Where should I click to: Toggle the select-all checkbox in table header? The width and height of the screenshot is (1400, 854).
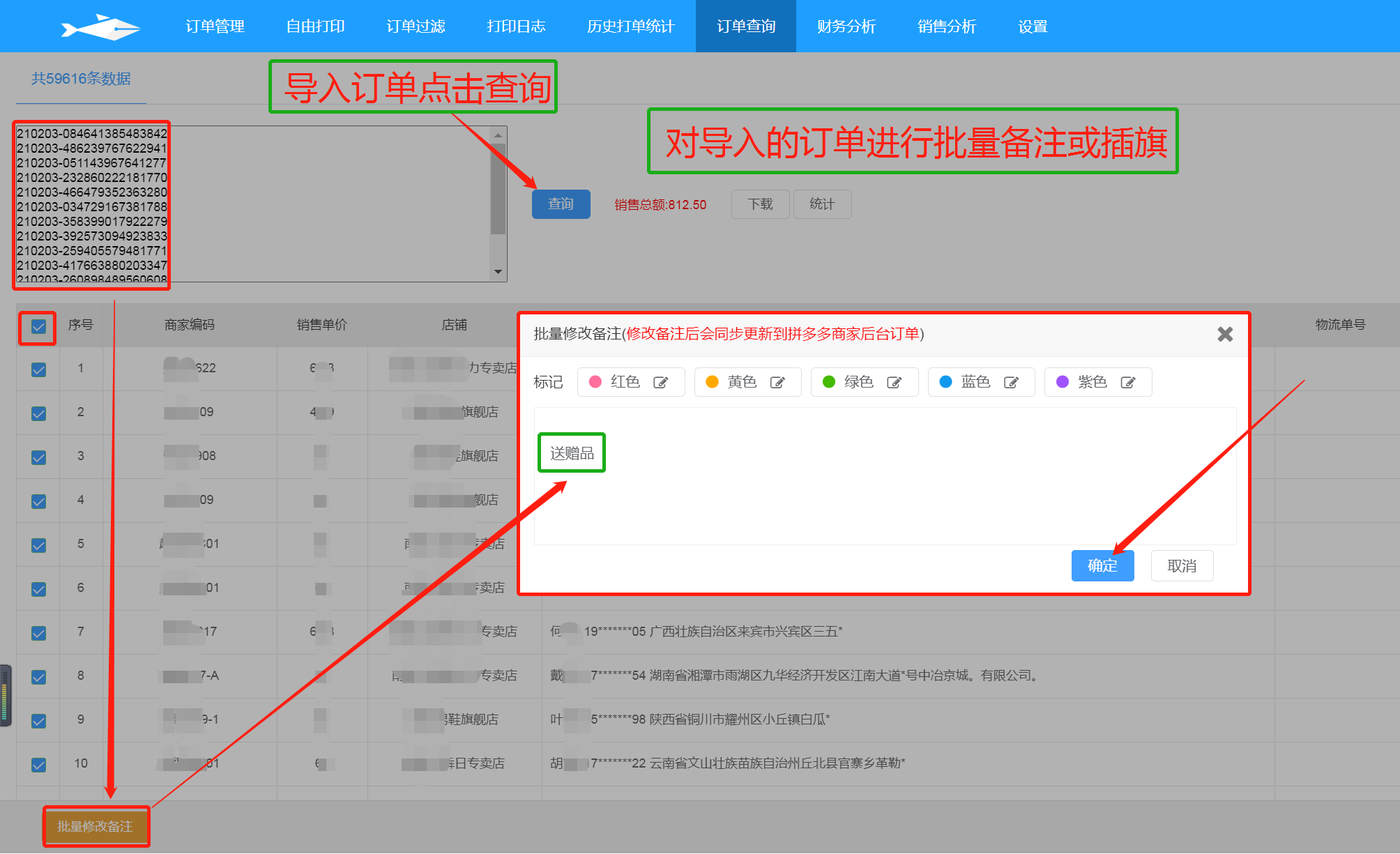[x=38, y=326]
